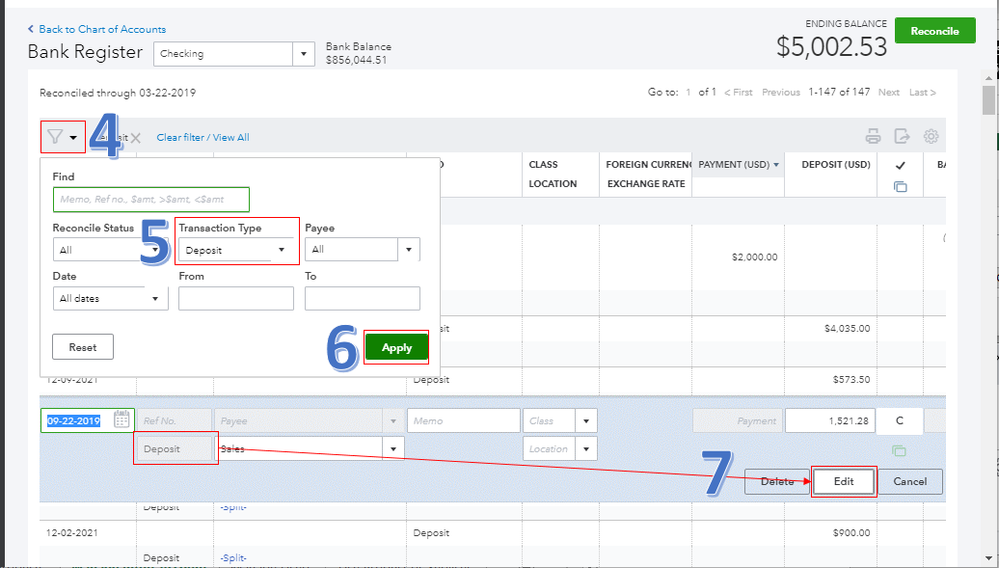Edit the selected deposit
The image size is (999, 568).
tap(844, 481)
